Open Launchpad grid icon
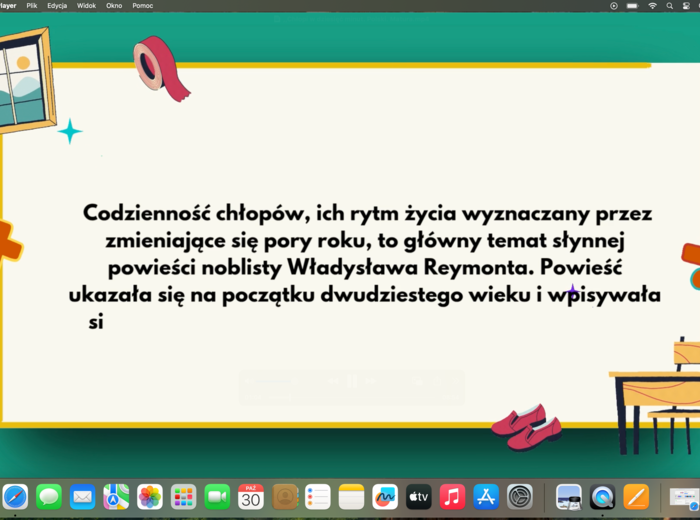 point(183,496)
